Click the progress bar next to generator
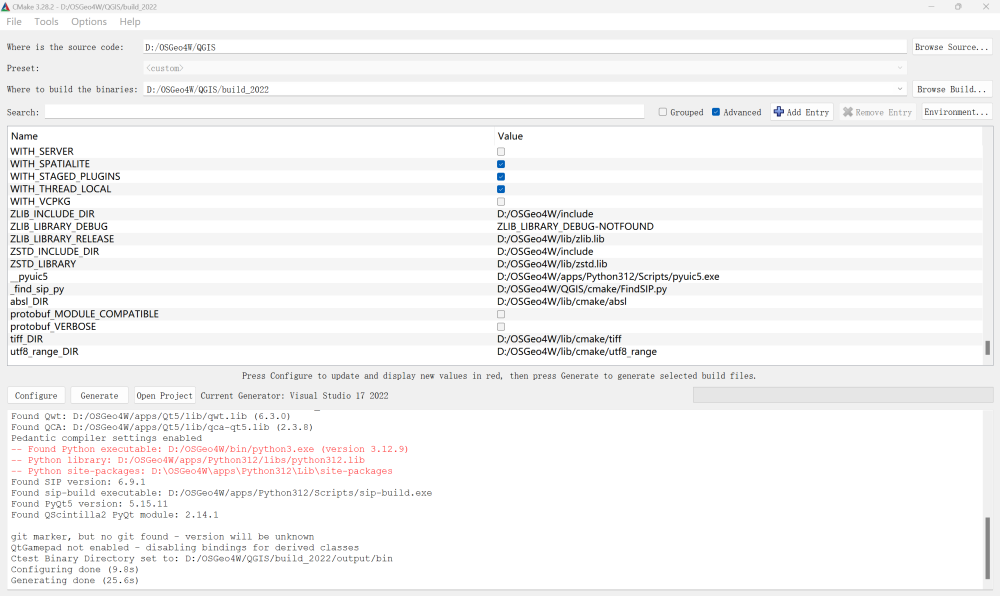Screen dimensions: 1000x596 click(843, 395)
